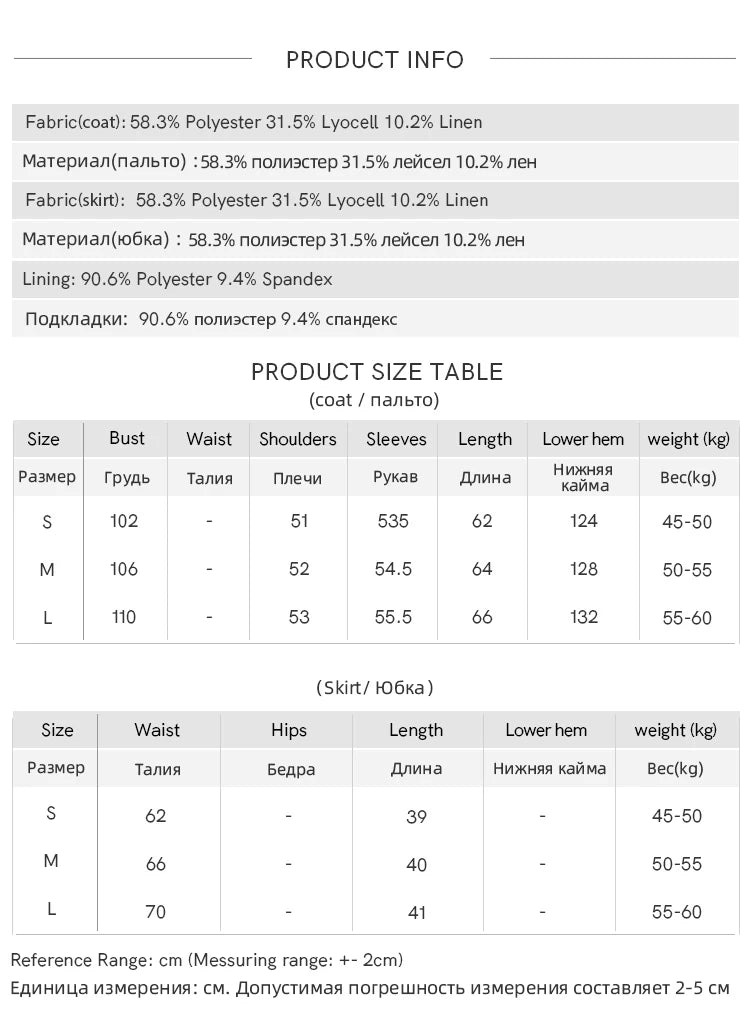Image resolution: width=750 pixels, height=1020 pixels.
Task: Select skirt weight range 55-60
Action: tap(676, 912)
